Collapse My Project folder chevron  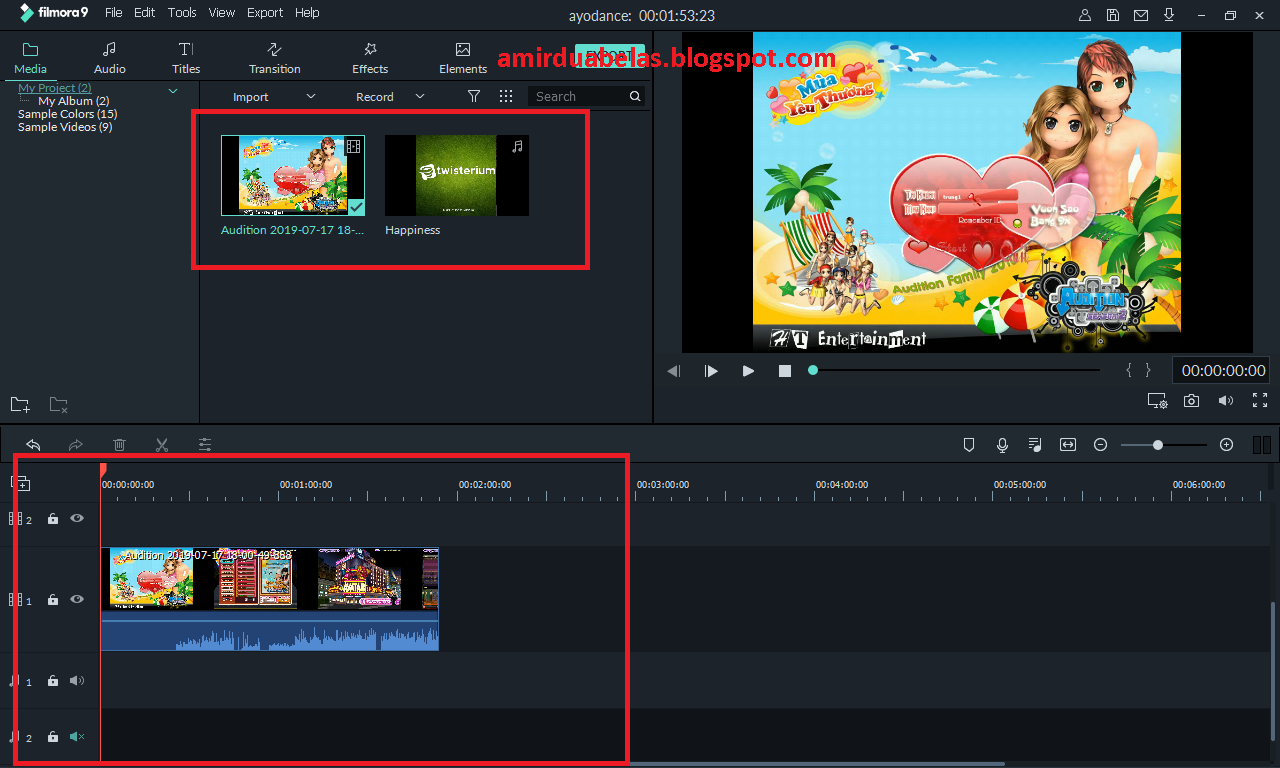173,91
